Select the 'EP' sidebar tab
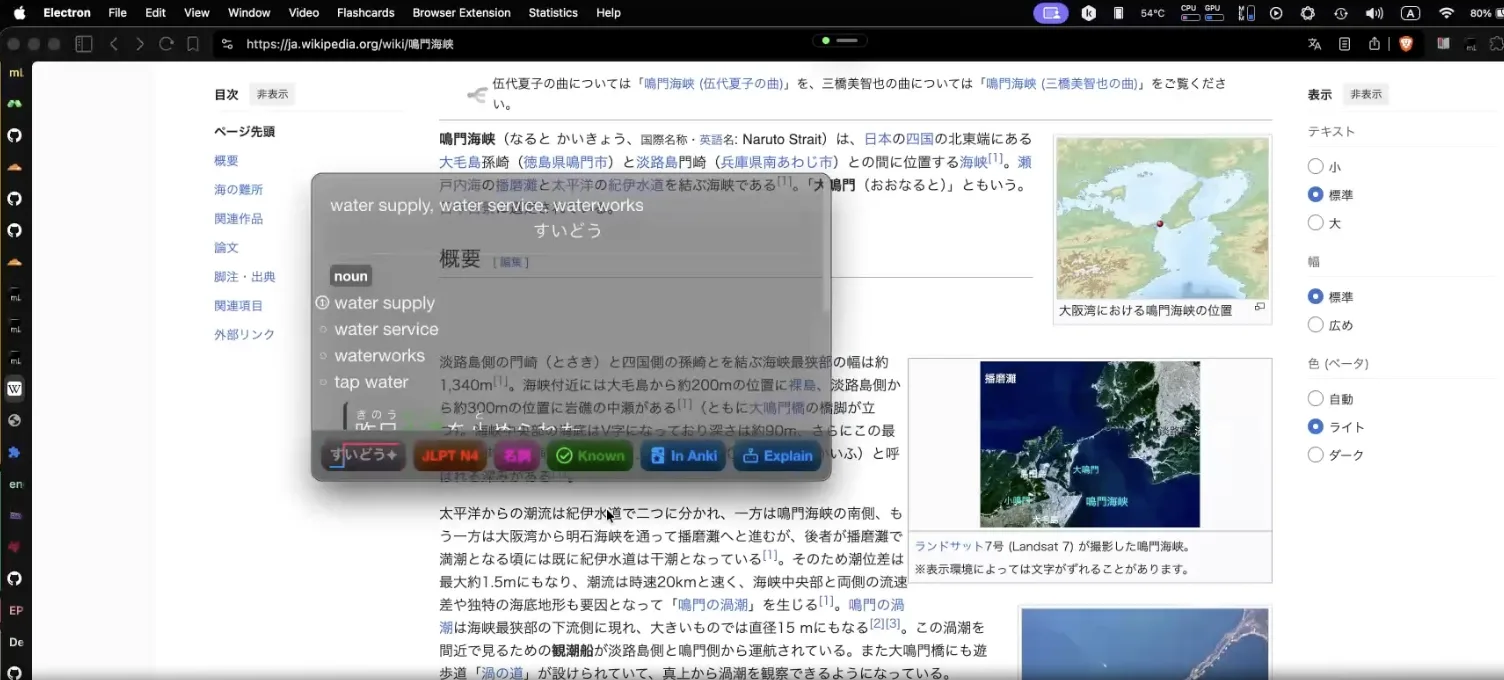Viewport: 1504px width, 680px height. pyautogui.click(x=15, y=610)
